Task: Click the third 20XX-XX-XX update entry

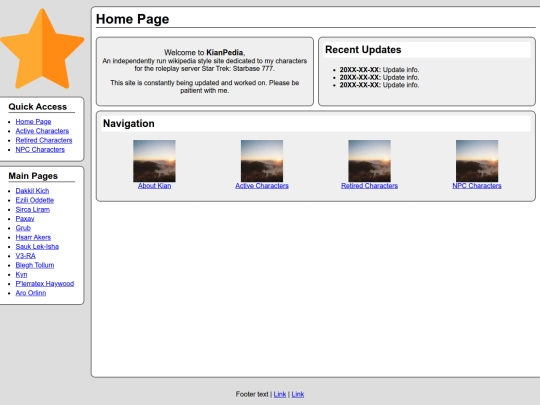Action: click(x=379, y=85)
